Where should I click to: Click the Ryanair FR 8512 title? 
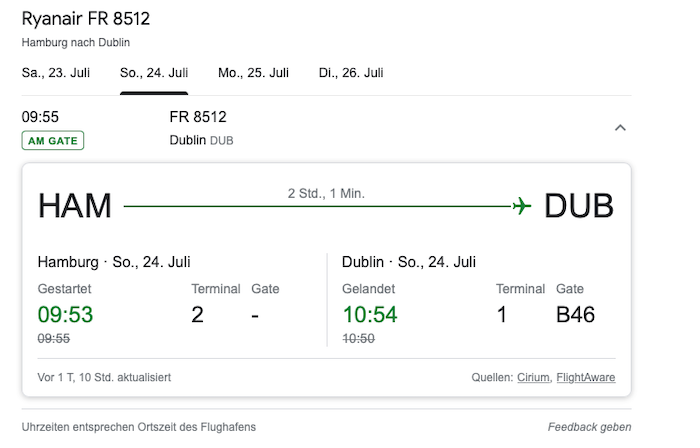86,19
